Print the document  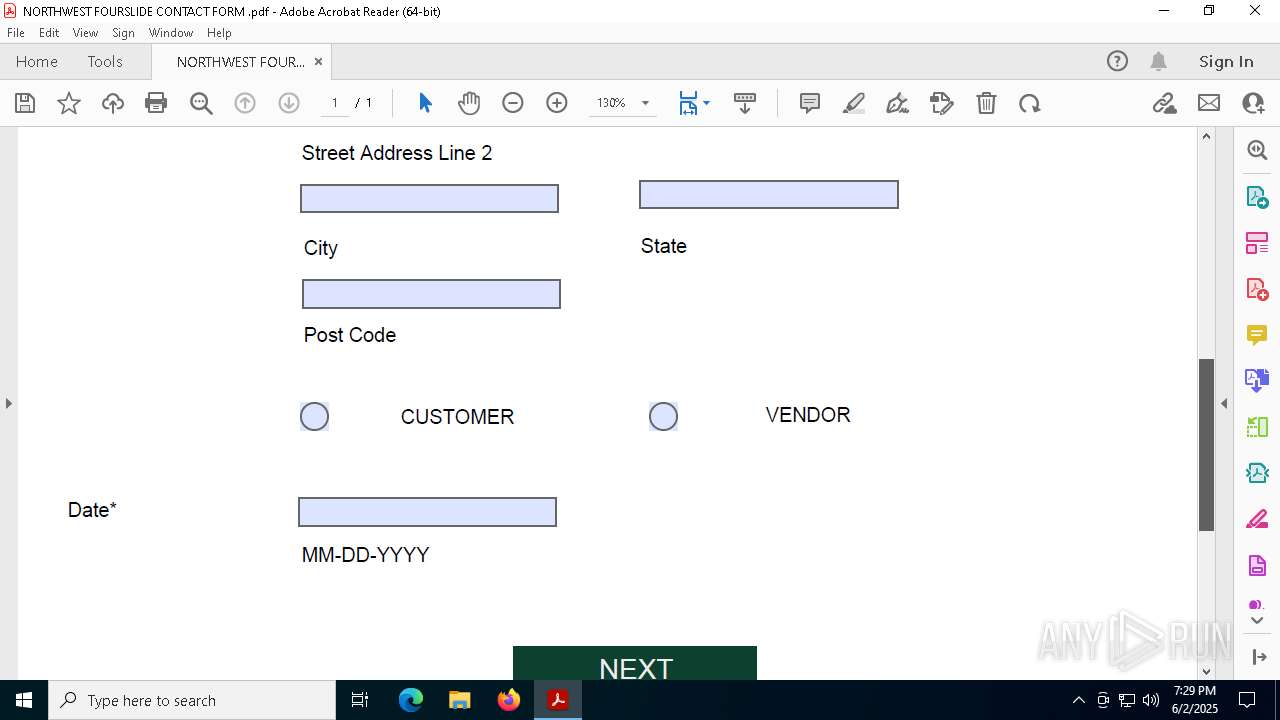[x=156, y=103]
